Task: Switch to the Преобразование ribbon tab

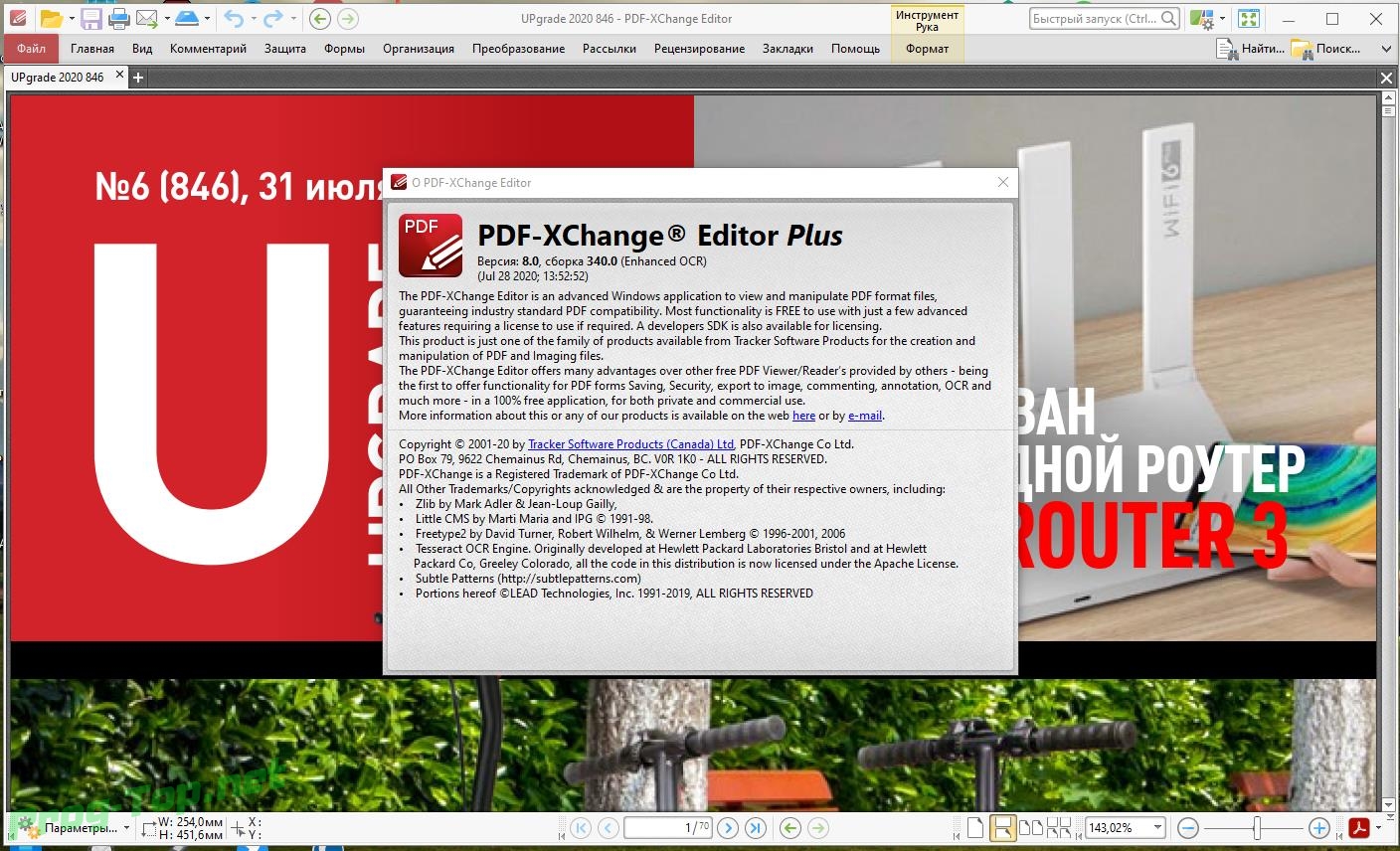Action: pyautogui.click(x=519, y=48)
